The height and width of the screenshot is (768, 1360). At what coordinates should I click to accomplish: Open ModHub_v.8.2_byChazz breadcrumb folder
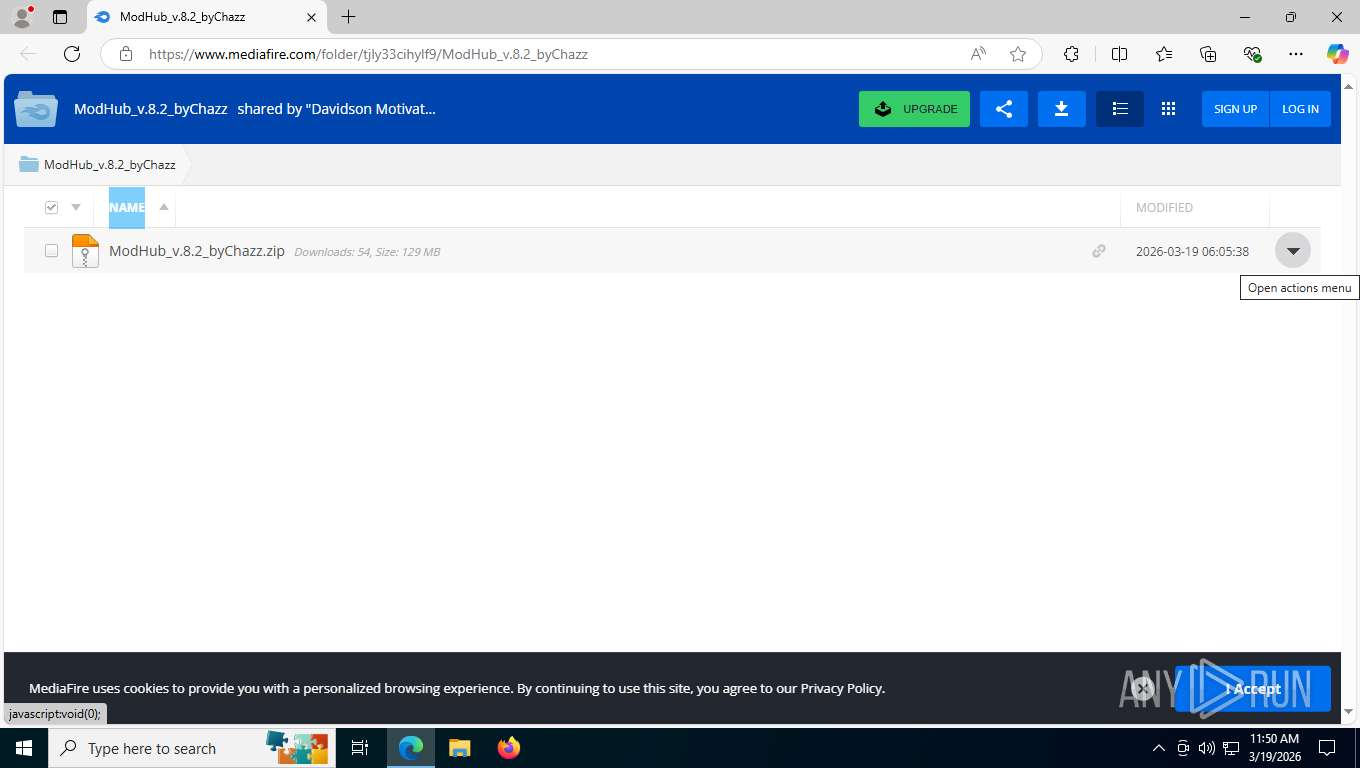[110, 165]
